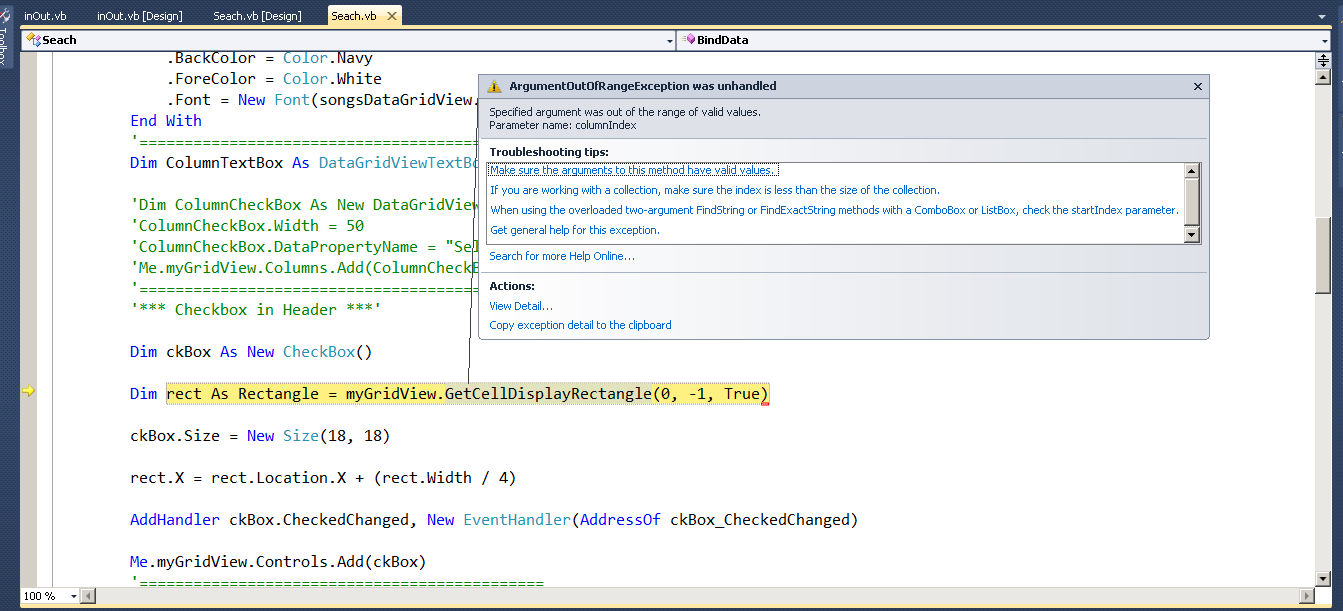Open 'Make sure the arguments' troubleshooting tip
Image resolution: width=1343 pixels, height=611 pixels.
pos(634,170)
